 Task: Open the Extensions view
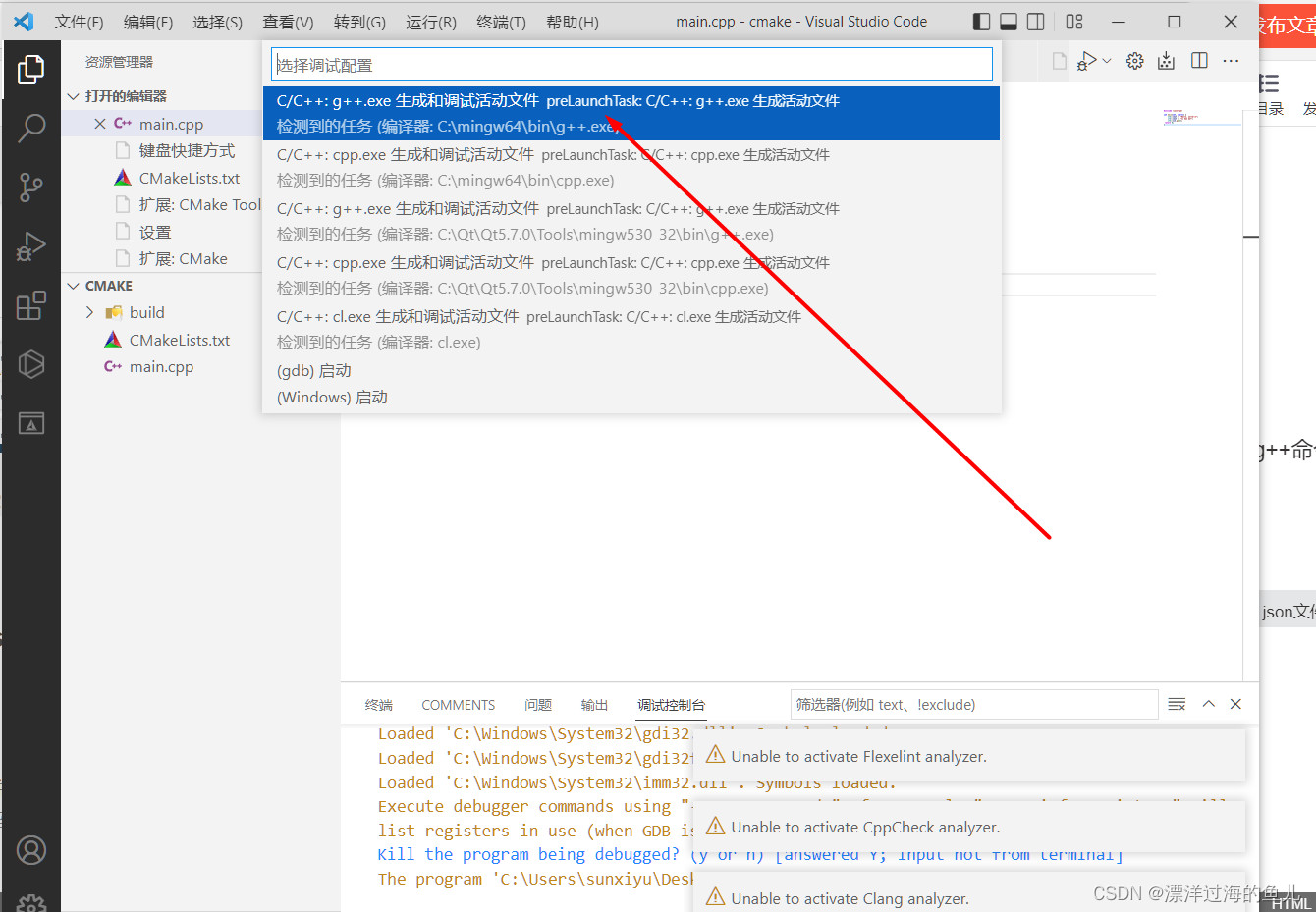tap(31, 305)
